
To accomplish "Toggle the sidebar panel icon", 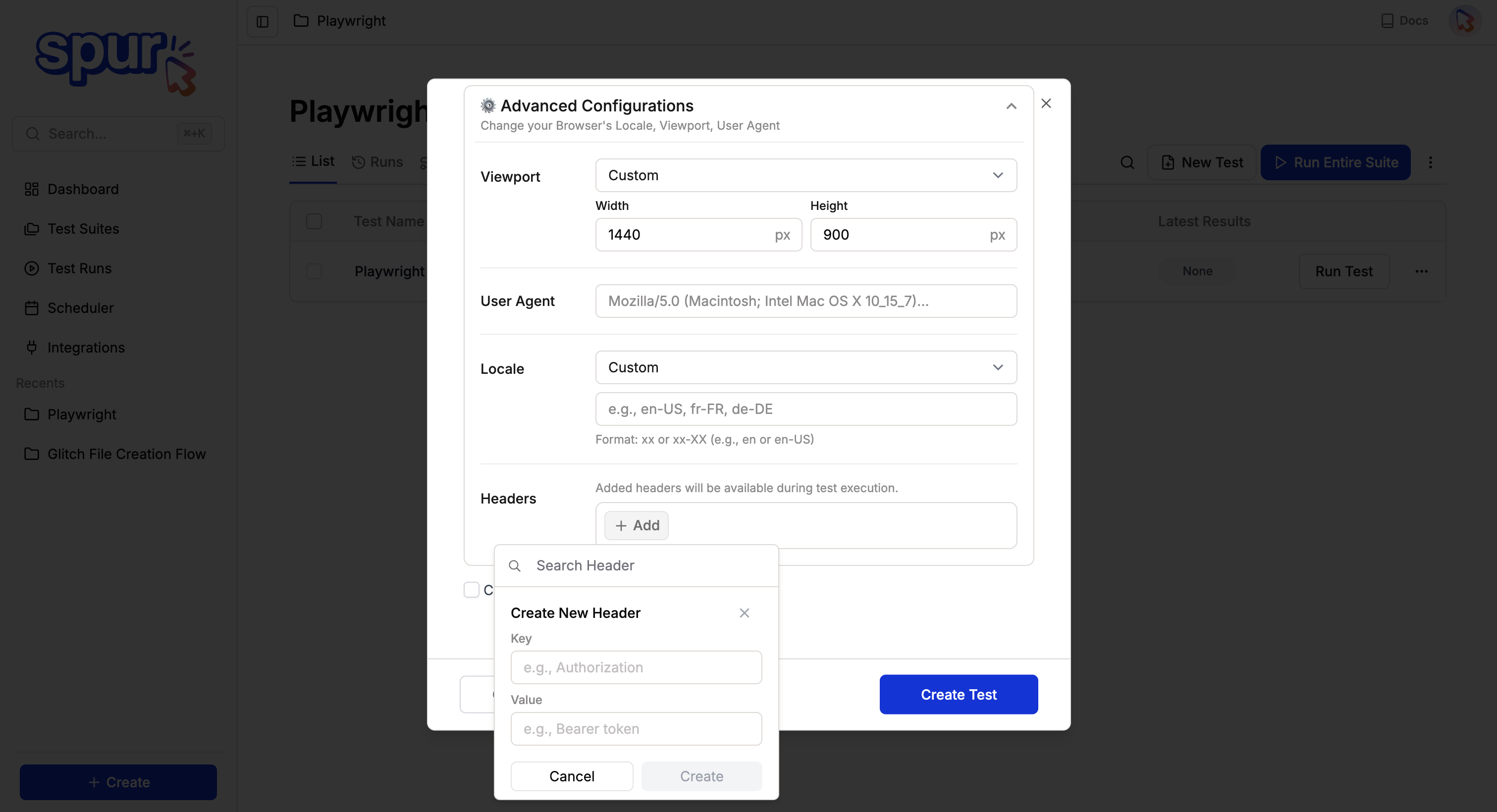I will (x=262, y=21).
